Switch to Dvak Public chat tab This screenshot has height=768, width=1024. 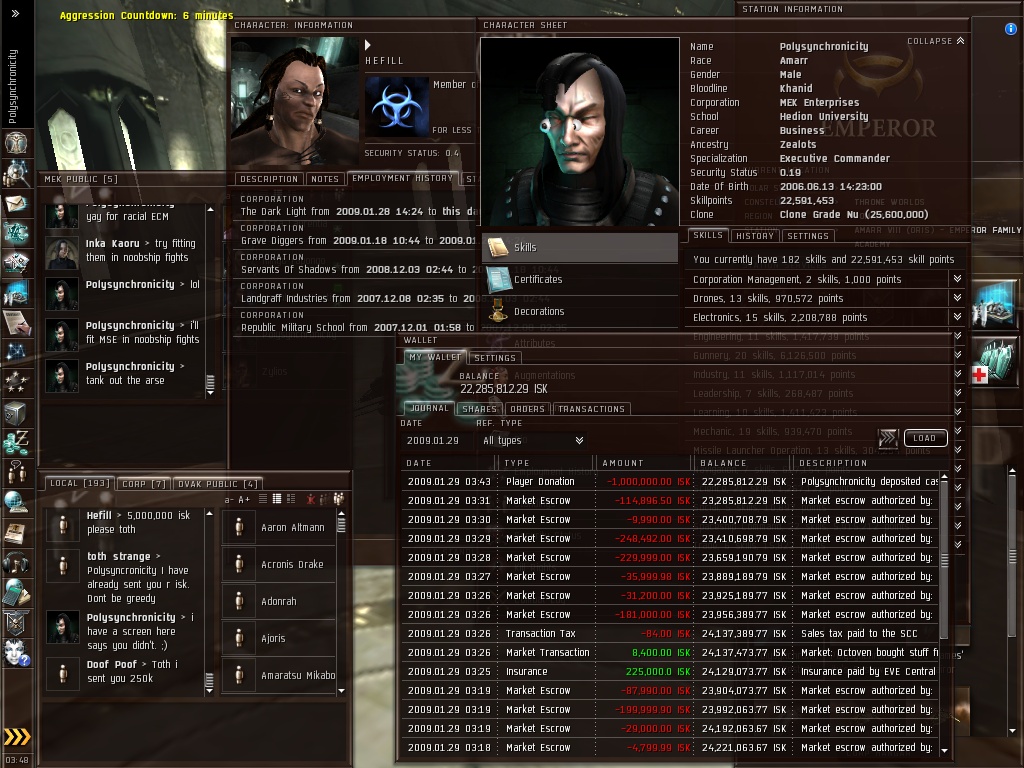(217, 484)
